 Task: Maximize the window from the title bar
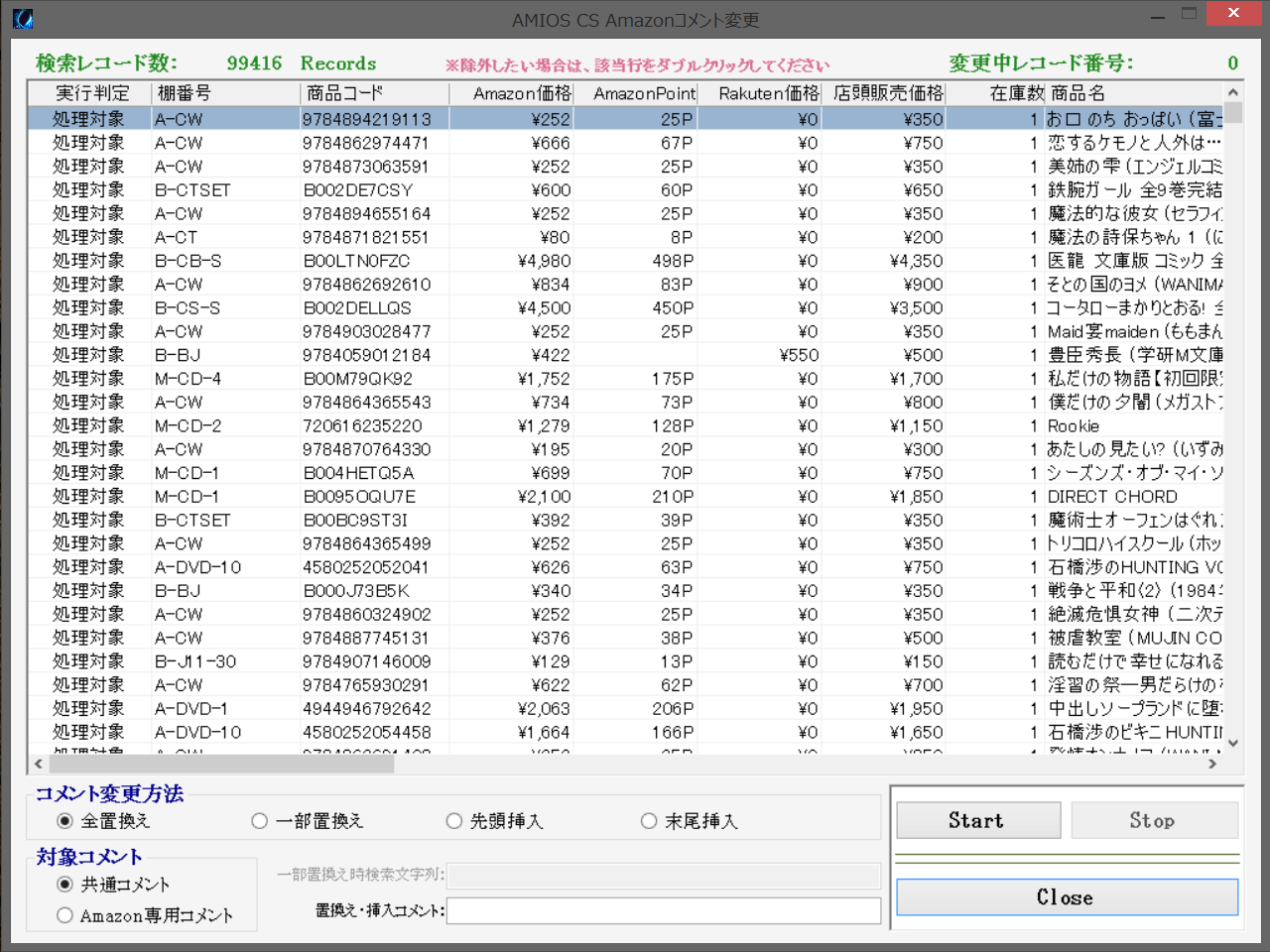(1190, 14)
